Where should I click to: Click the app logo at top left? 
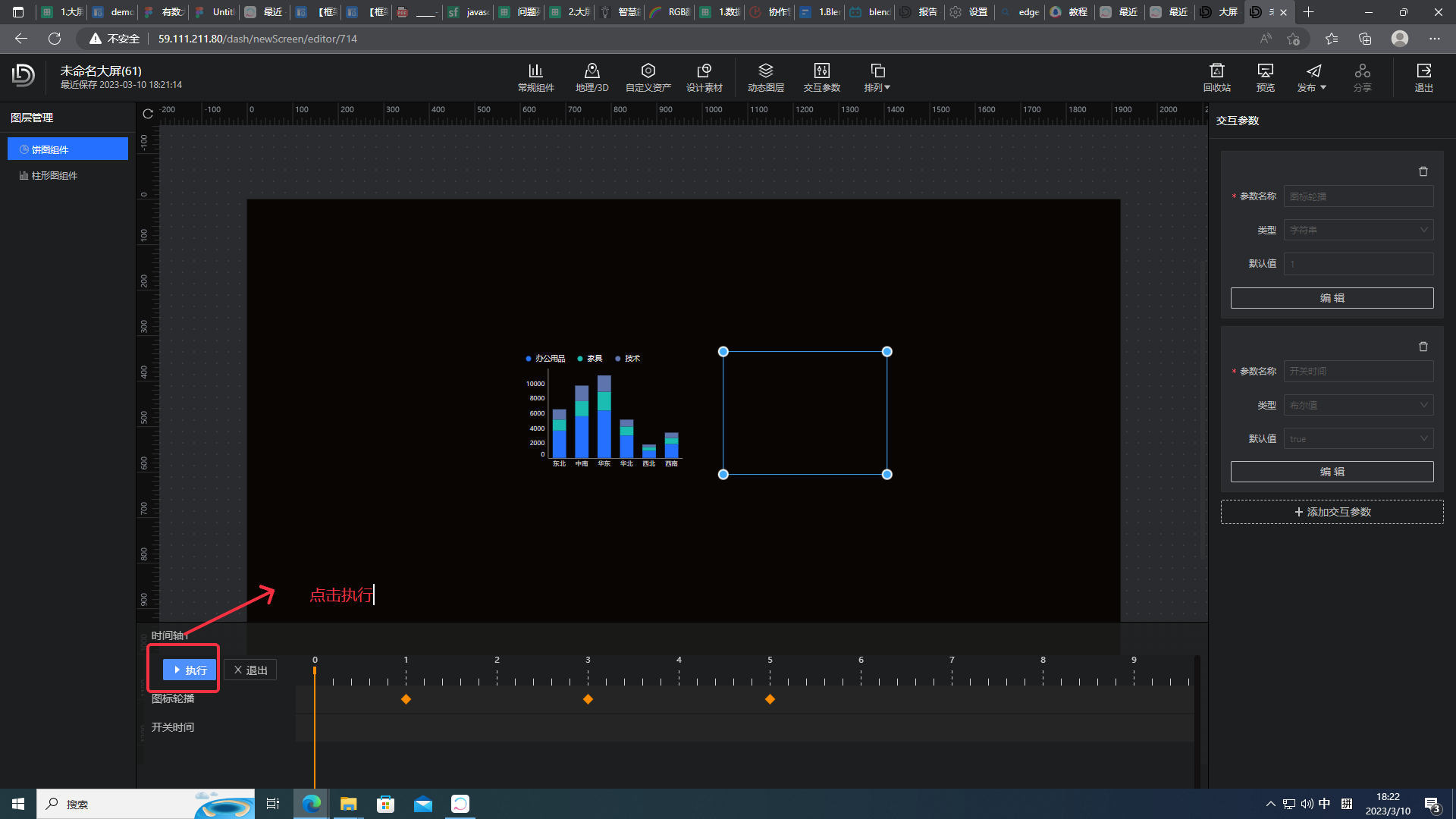click(24, 74)
